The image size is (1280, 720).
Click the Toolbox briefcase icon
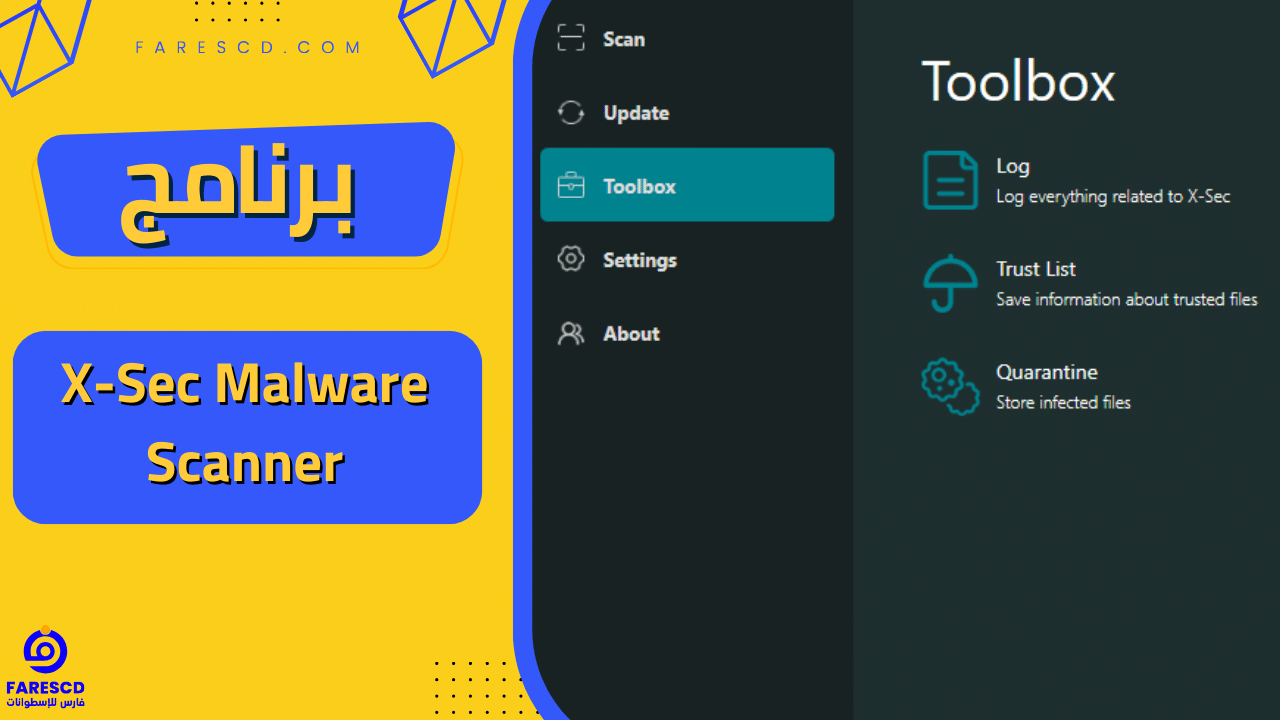[x=571, y=186]
